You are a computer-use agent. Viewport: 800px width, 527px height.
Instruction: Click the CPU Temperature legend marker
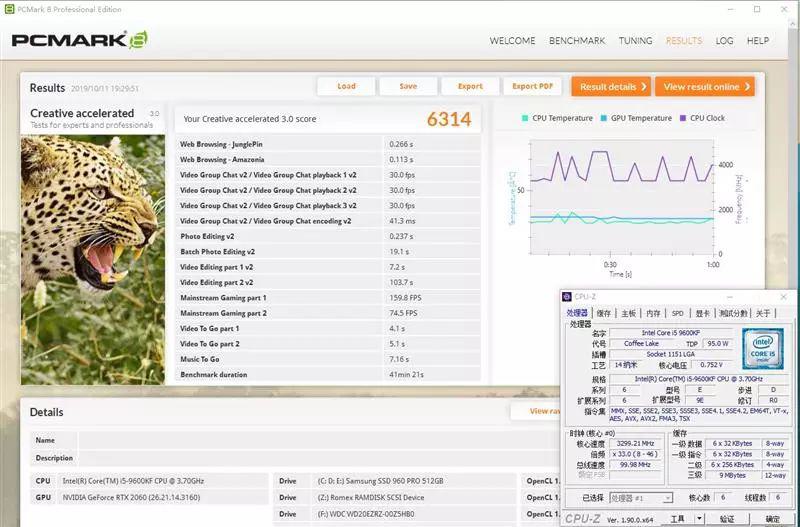coord(525,118)
